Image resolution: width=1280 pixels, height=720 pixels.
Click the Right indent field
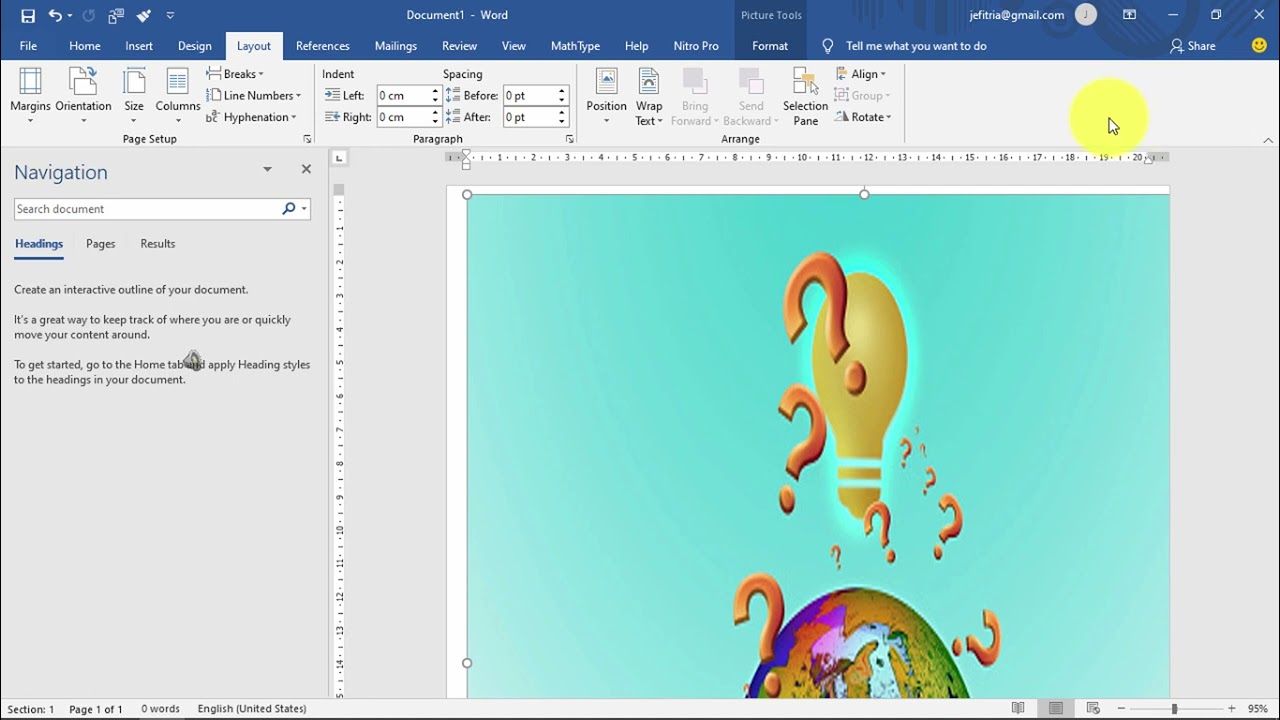coord(403,117)
